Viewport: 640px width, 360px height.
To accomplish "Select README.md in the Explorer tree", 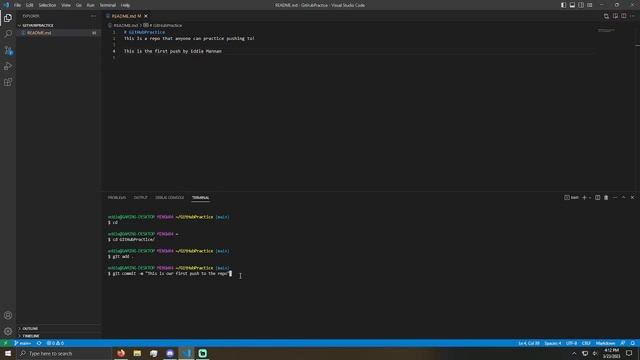I will click(x=58, y=33).
